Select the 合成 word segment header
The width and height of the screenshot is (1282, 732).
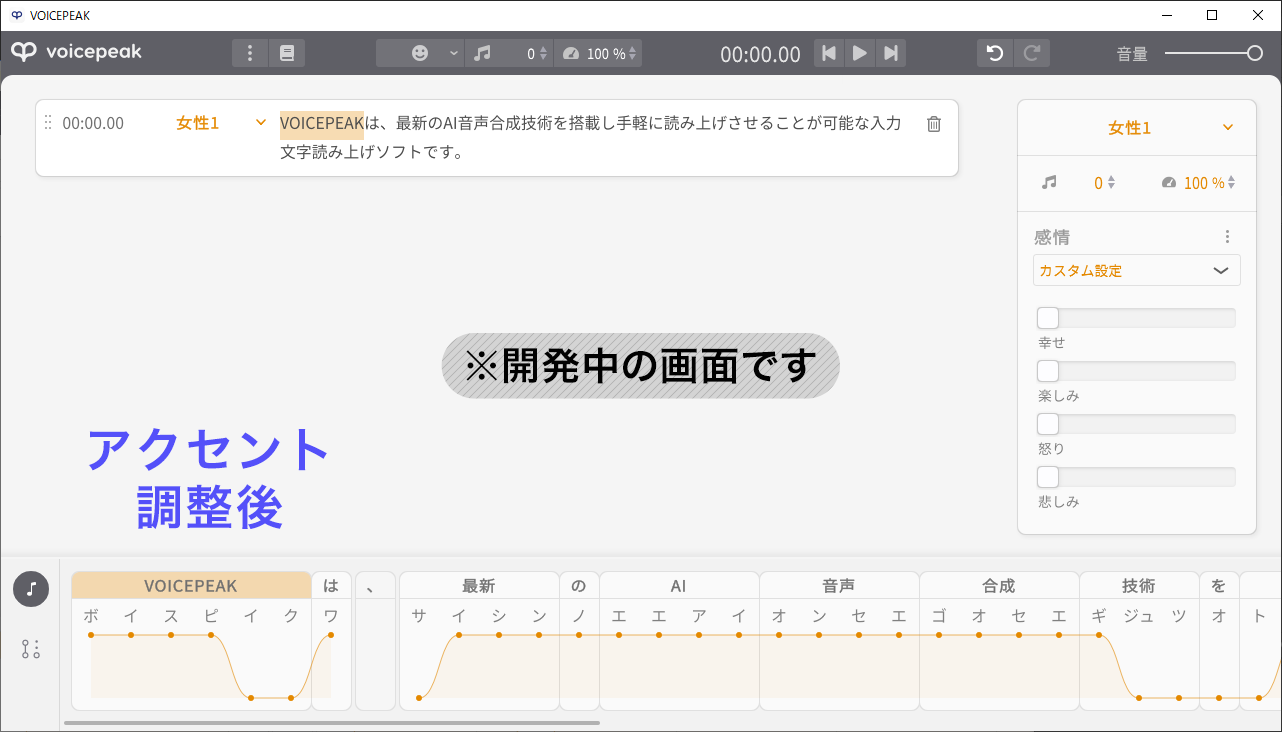[x=999, y=586]
